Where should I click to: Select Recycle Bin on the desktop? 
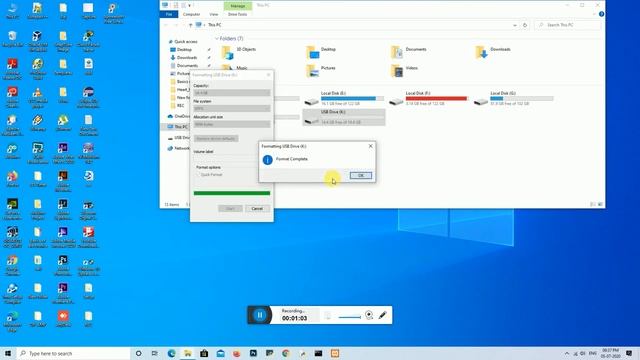click(x=12, y=40)
